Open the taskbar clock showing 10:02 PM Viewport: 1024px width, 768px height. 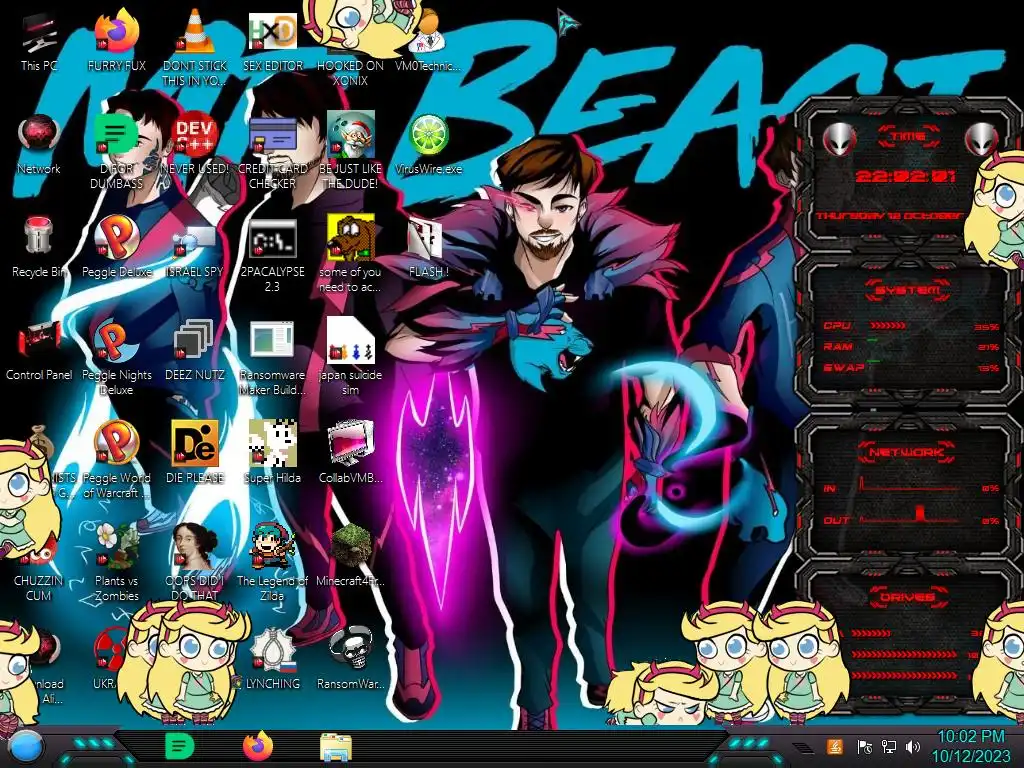click(x=970, y=746)
